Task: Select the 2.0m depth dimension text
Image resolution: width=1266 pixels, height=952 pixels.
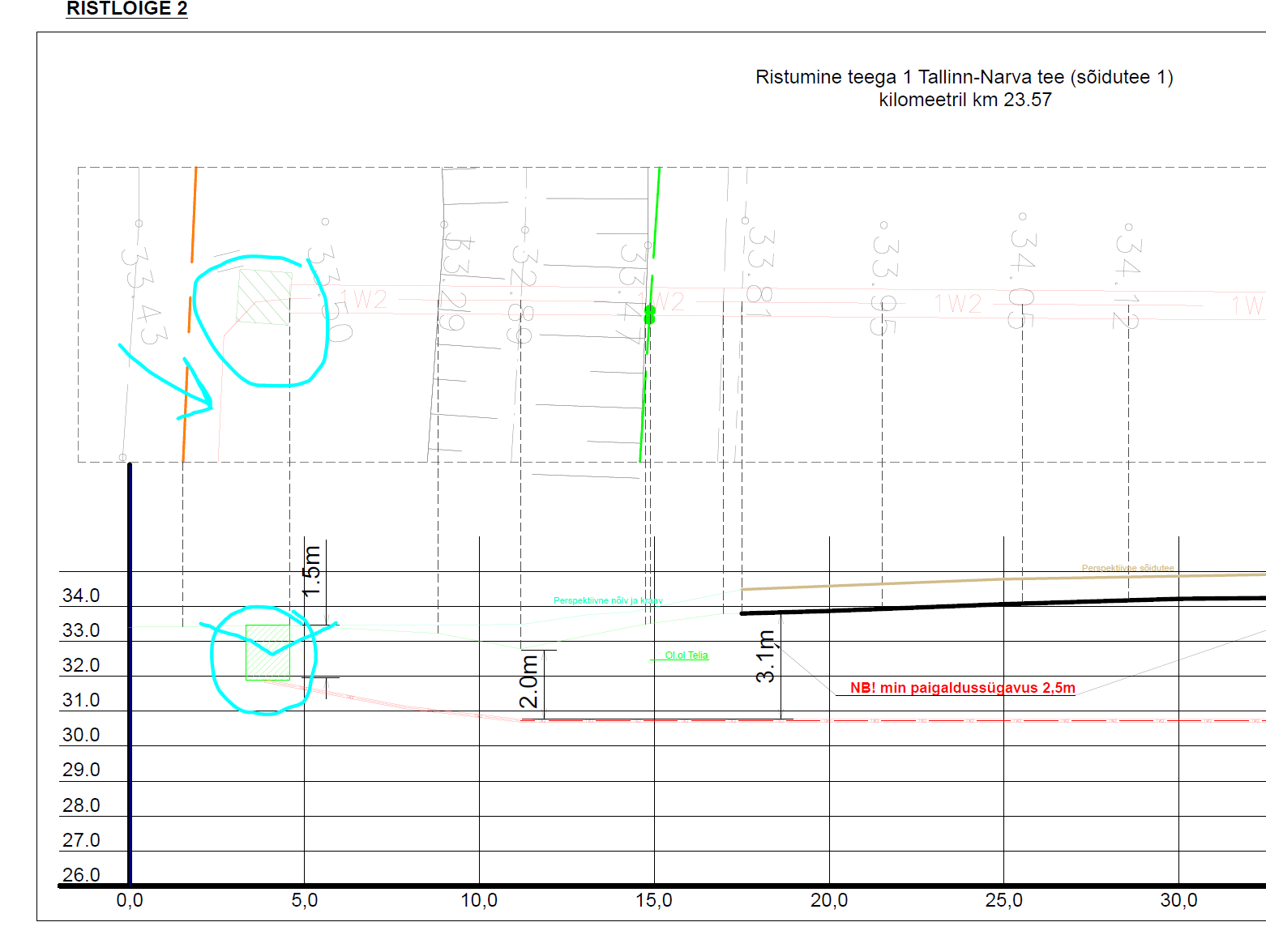Action: pos(529,681)
